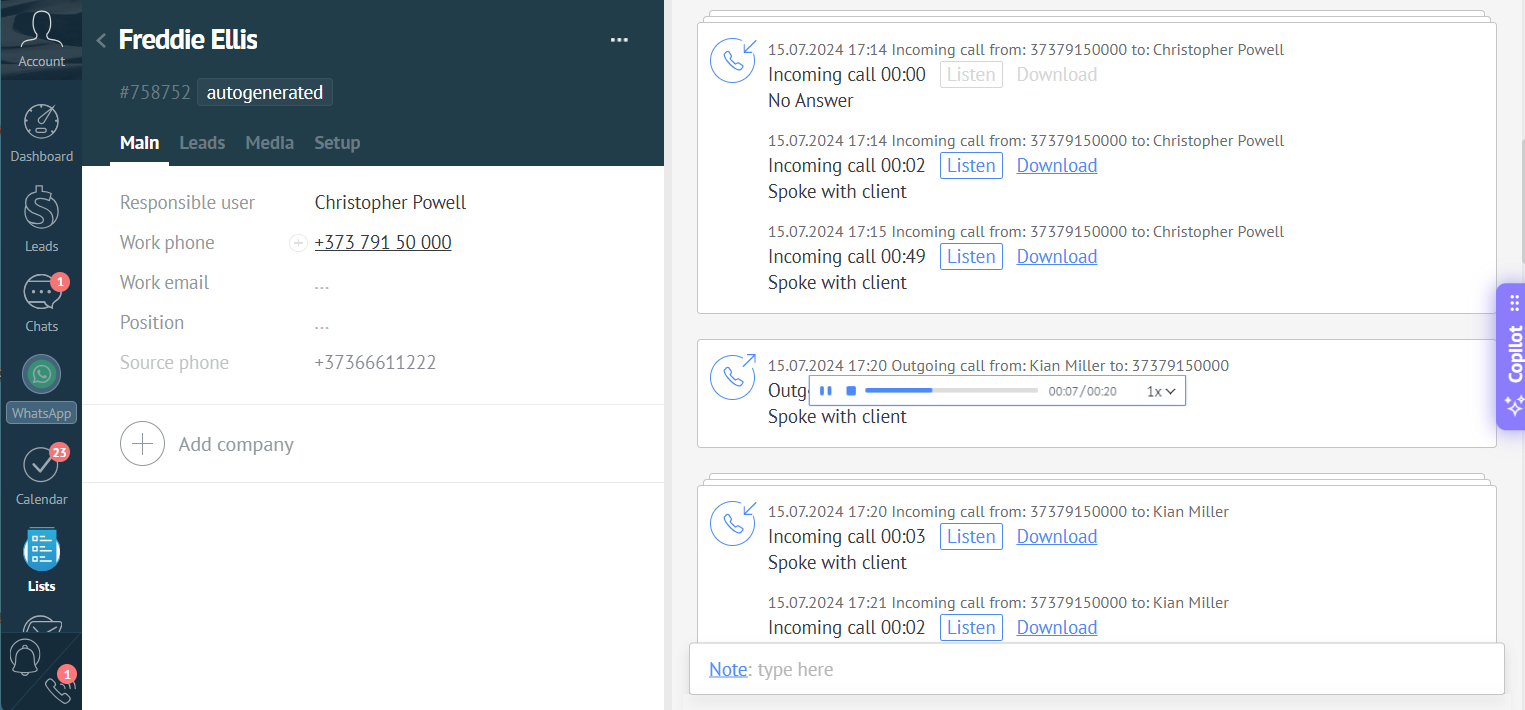This screenshot has height=710, width=1525.
Task: Open the 1x playback speed dropdown
Action: point(1160,392)
